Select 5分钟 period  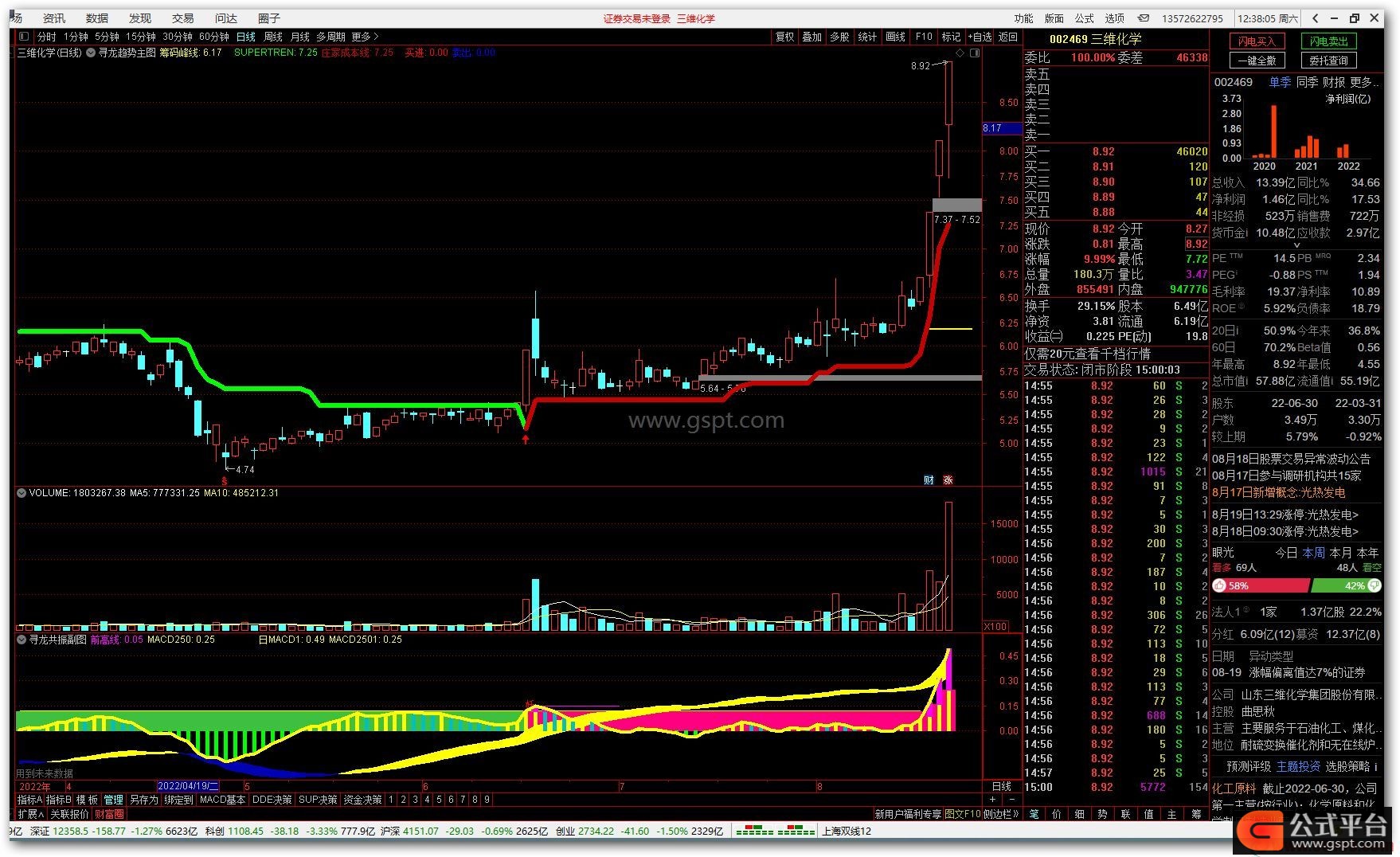coord(107,37)
